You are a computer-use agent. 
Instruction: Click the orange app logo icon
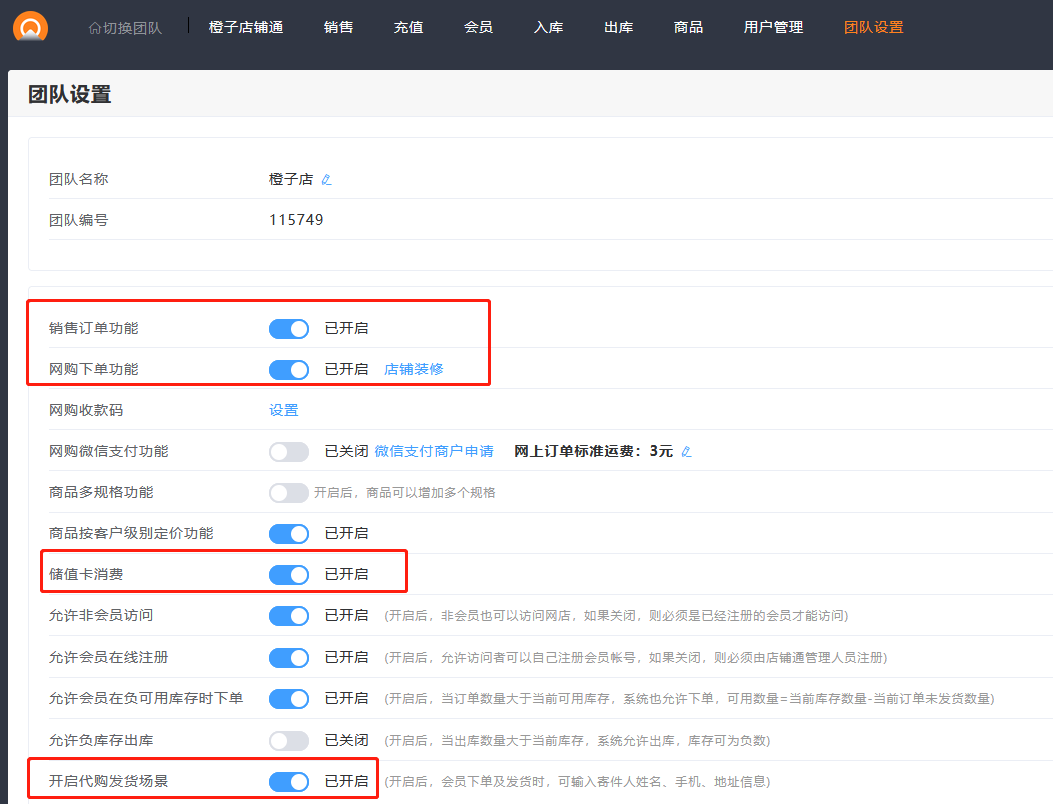point(30,27)
